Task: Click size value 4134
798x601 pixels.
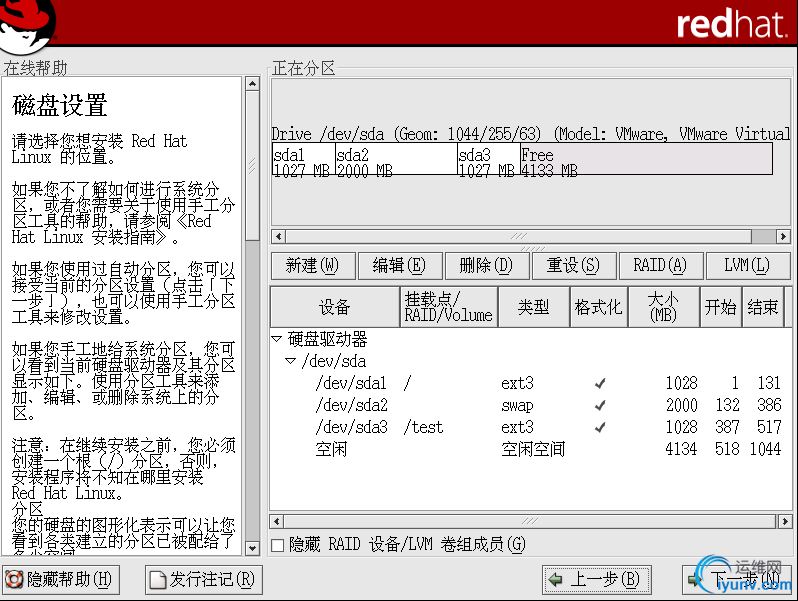Action: 681,449
